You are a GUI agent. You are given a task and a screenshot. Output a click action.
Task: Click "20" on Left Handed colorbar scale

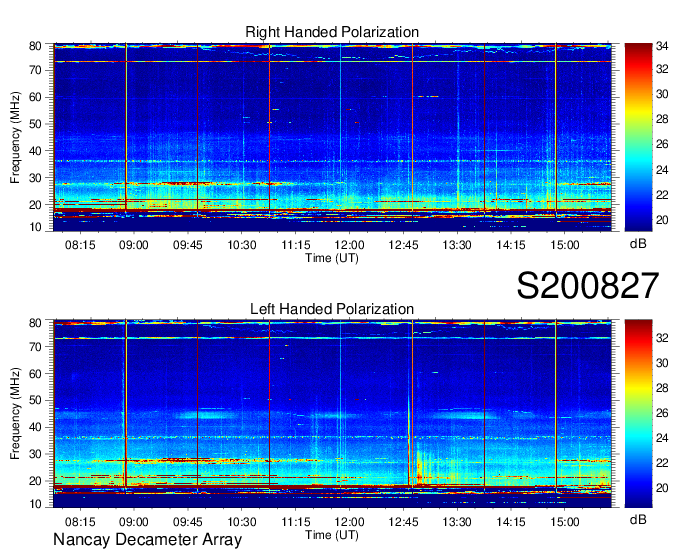[662, 488]
